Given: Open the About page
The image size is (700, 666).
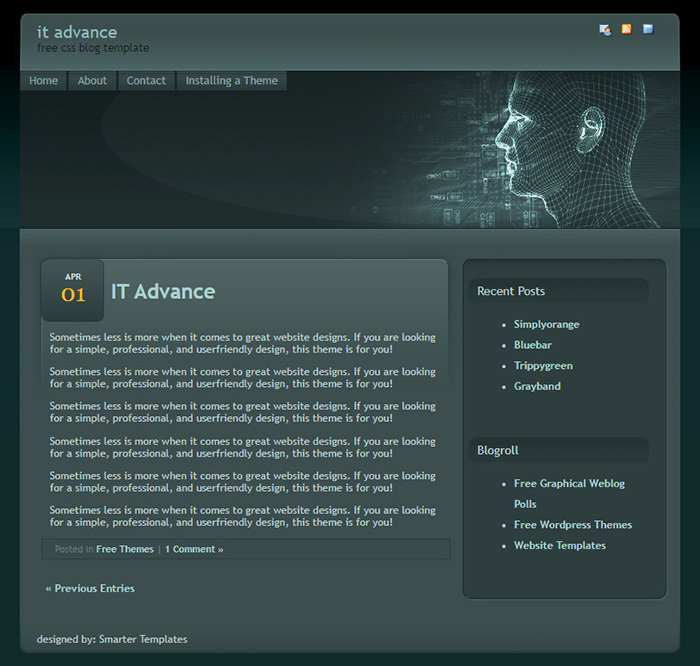Looking at the screenshot, I should click(92, 81).
